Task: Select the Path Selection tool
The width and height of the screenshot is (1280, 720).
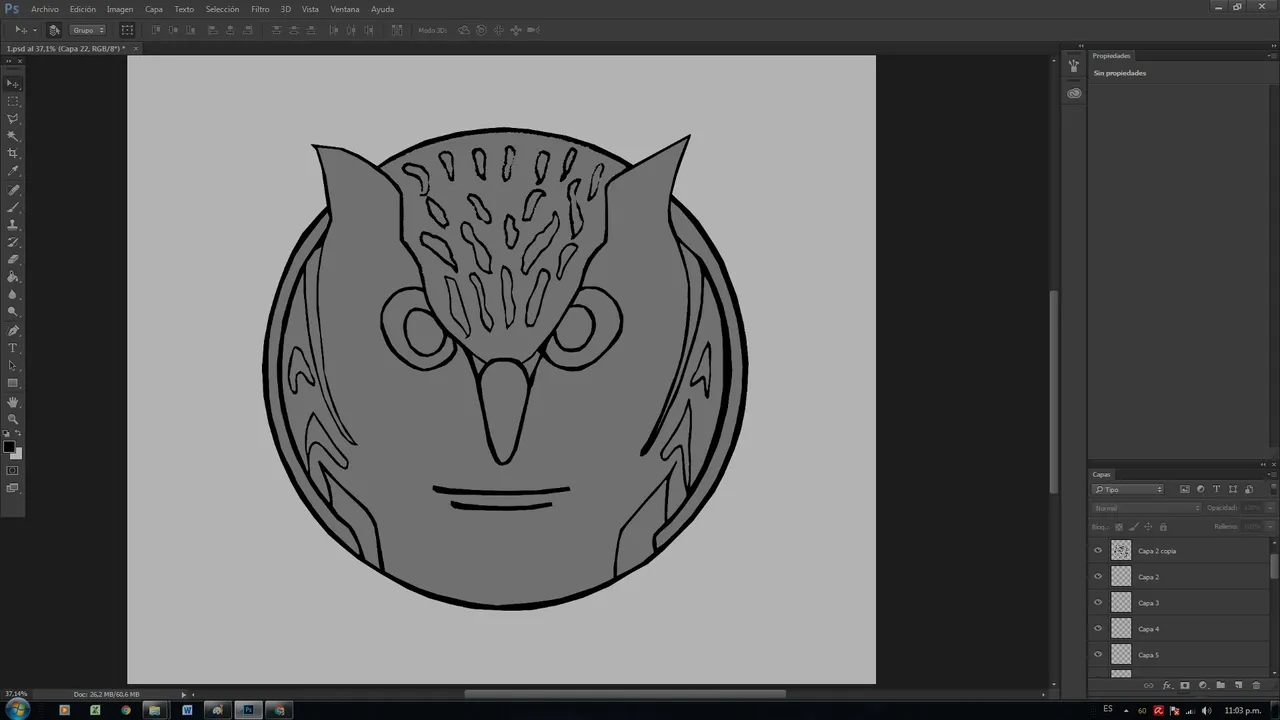Action: point(13,366)
